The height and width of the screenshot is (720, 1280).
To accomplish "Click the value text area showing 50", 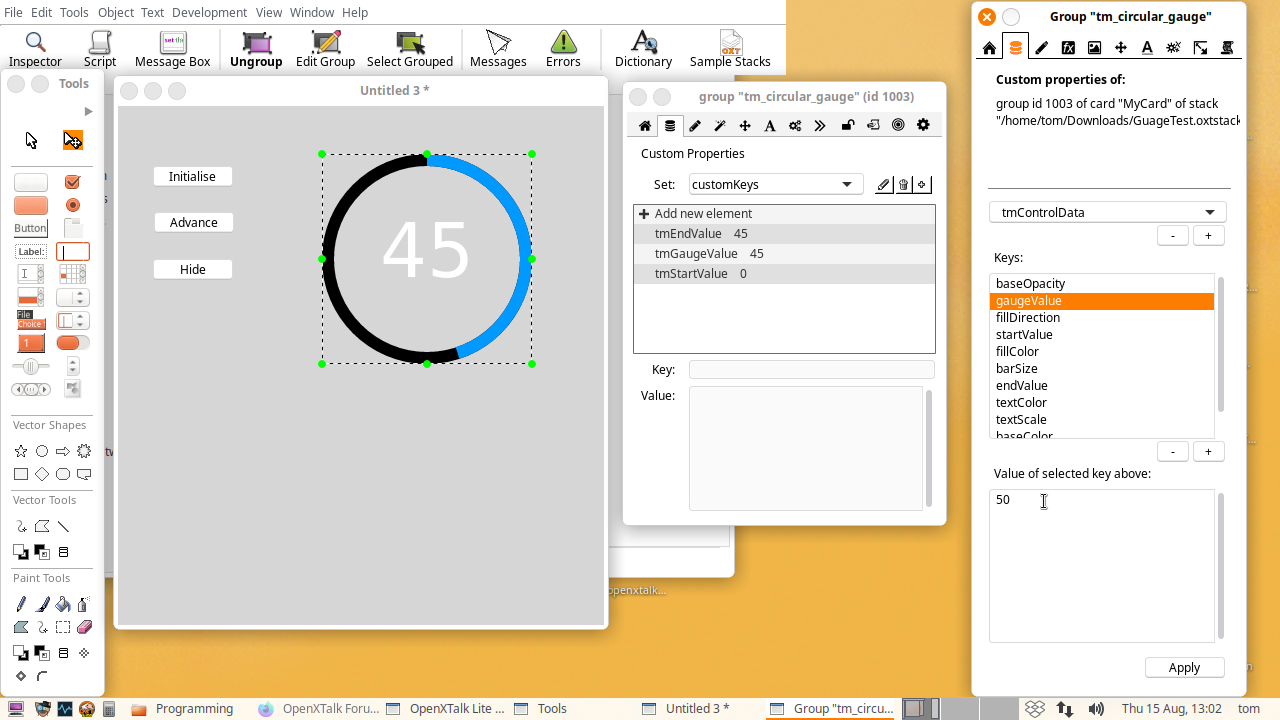I will pos(1101,565).
